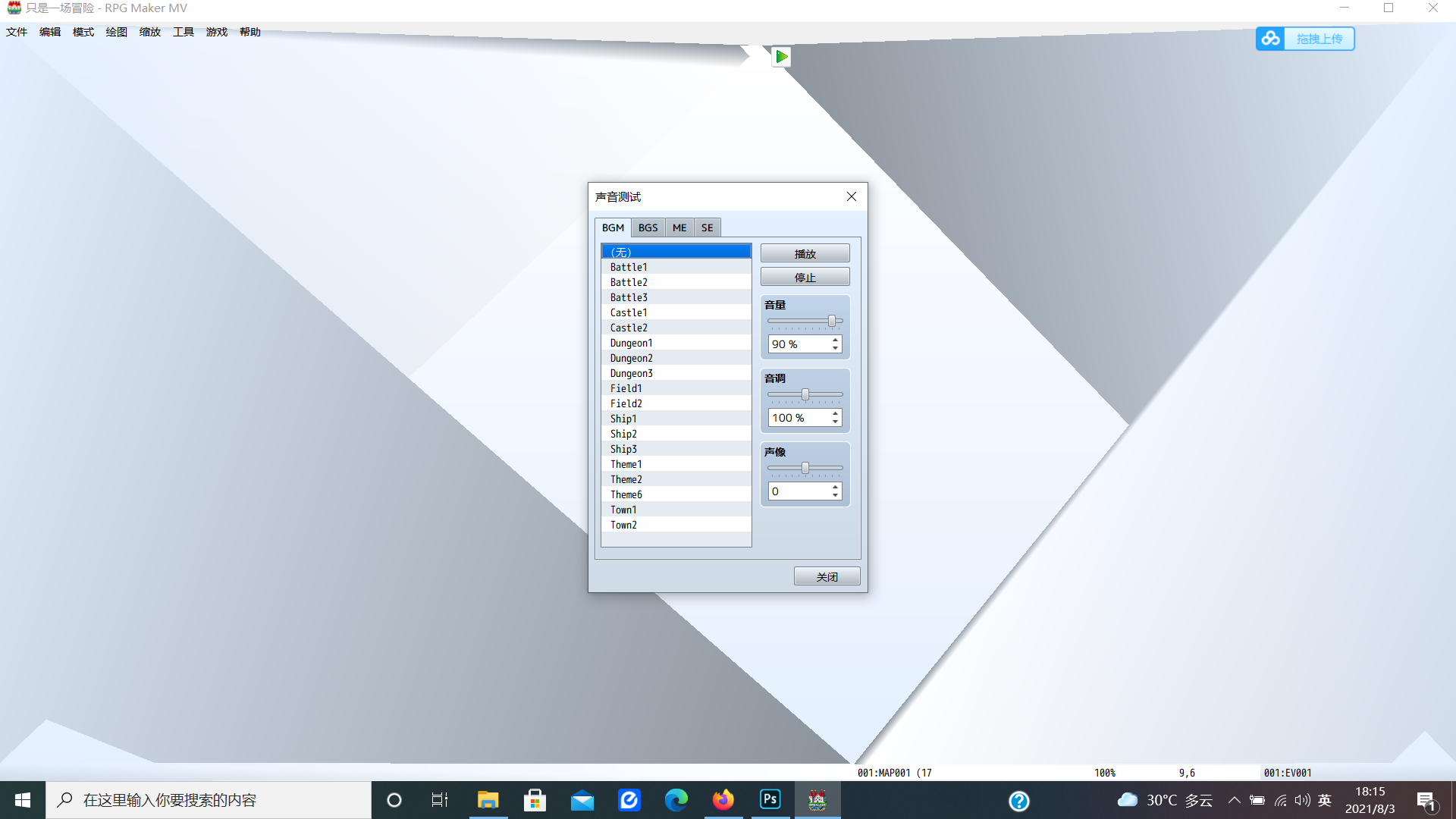Open Cortana circle icon on taskbar
The height and width of the screenshot is (819, 1456).
pyautogui.click(x=394, y=800)
